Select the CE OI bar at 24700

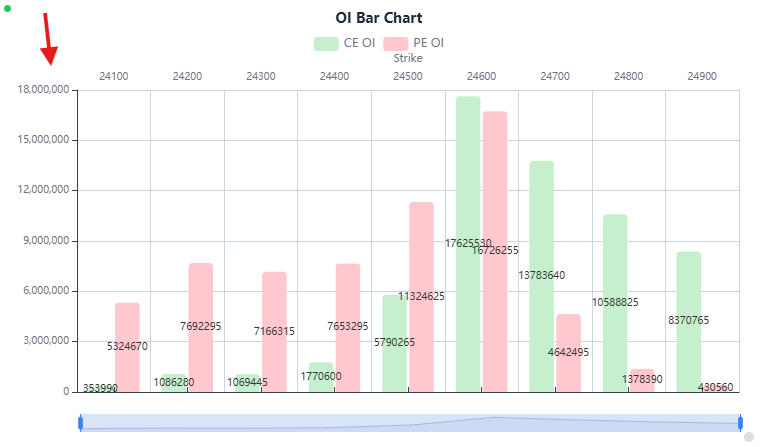click(542, 276)
